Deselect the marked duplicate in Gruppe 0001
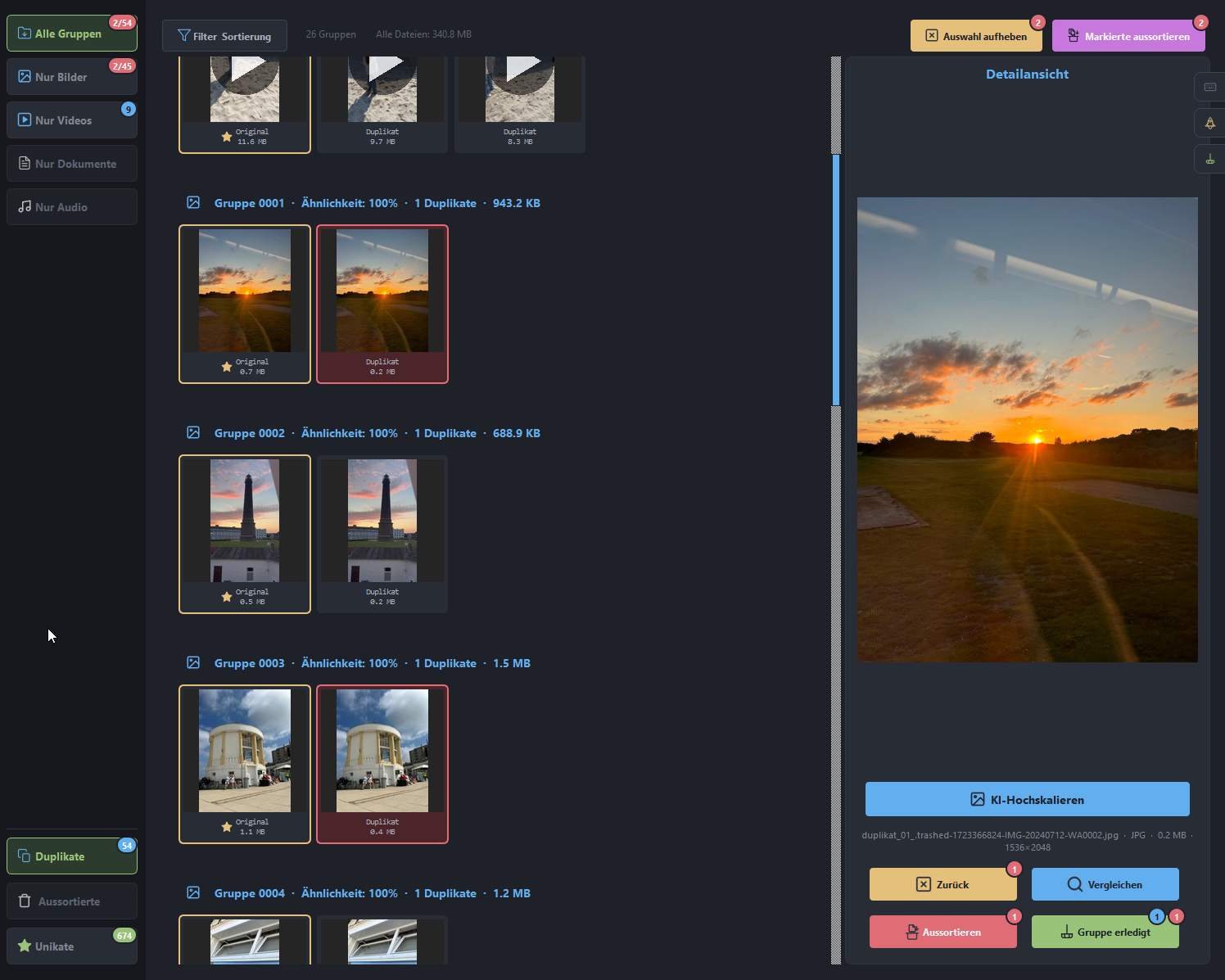This screenshot has width=1225, height=980. coord(382,303)
